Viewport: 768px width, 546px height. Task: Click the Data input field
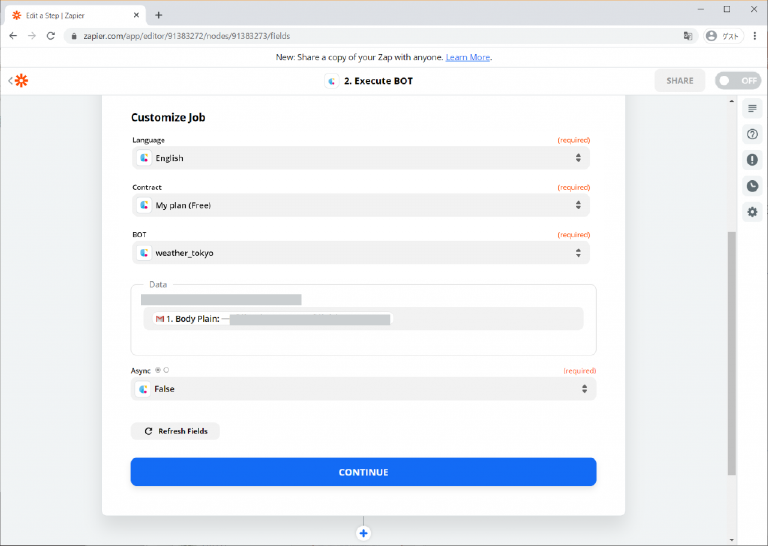coord(363,320)
